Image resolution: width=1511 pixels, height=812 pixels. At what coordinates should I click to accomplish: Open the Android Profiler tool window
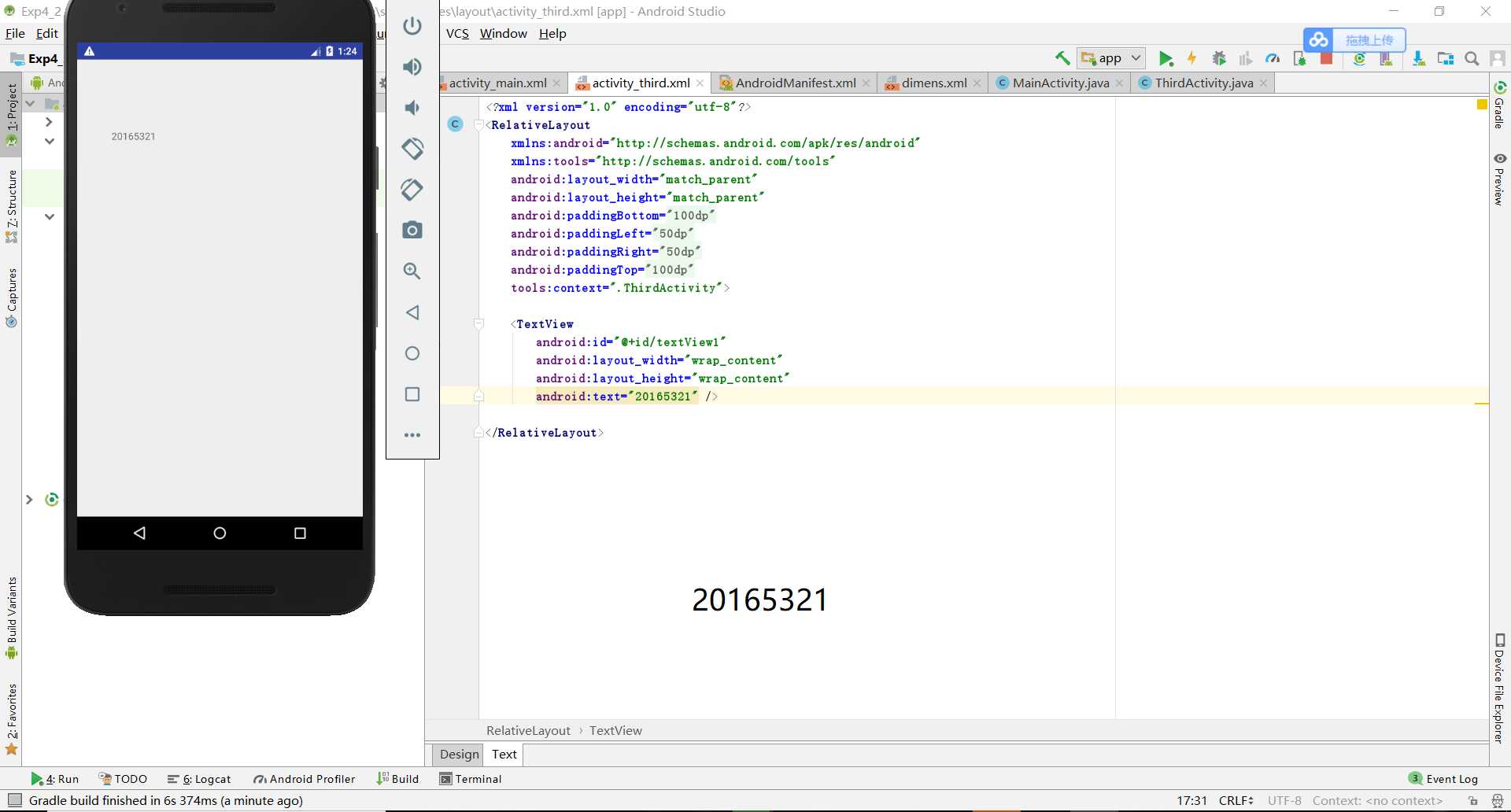[x=305, y=779]
